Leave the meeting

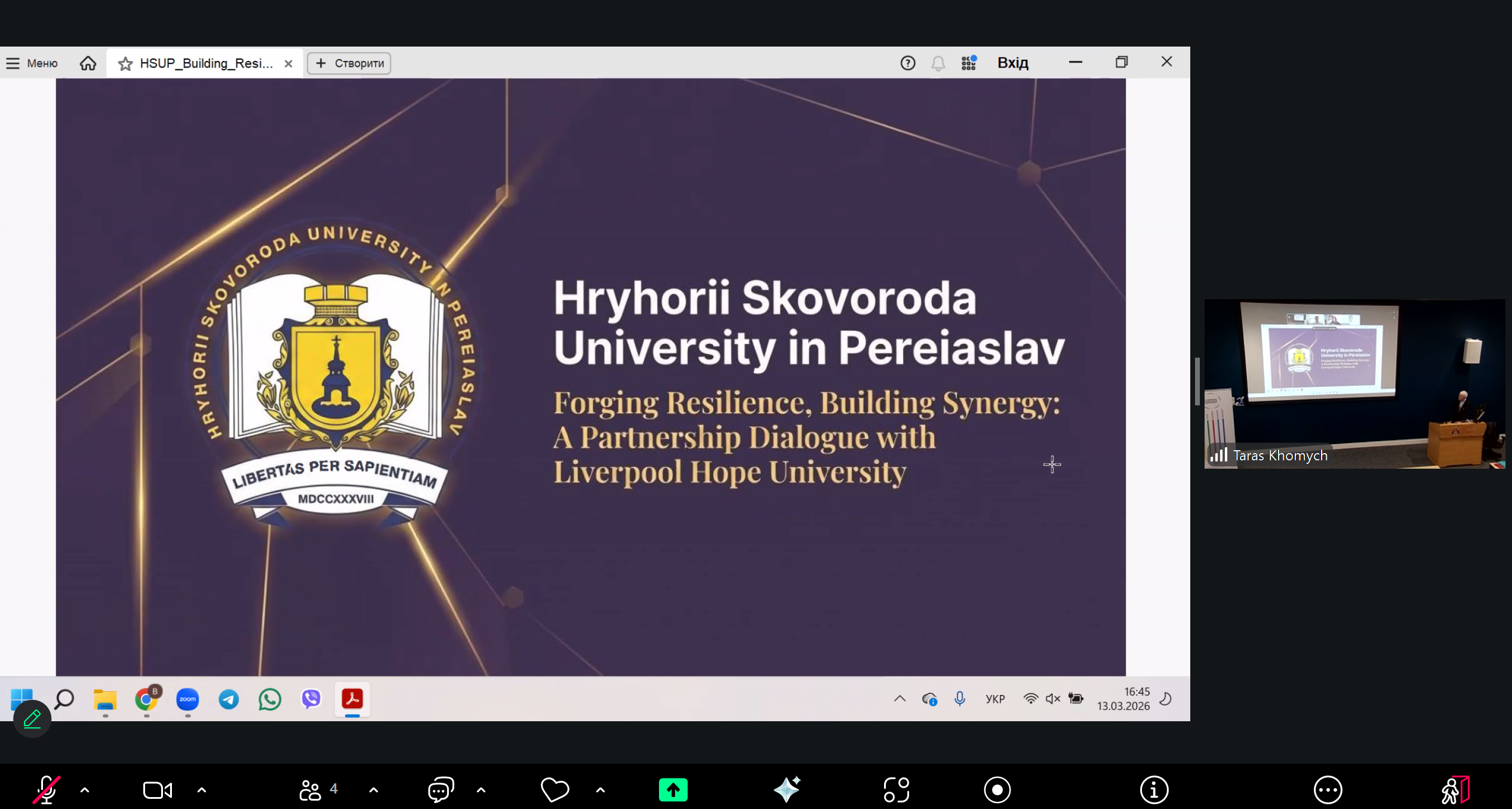tap(1455, 790)
